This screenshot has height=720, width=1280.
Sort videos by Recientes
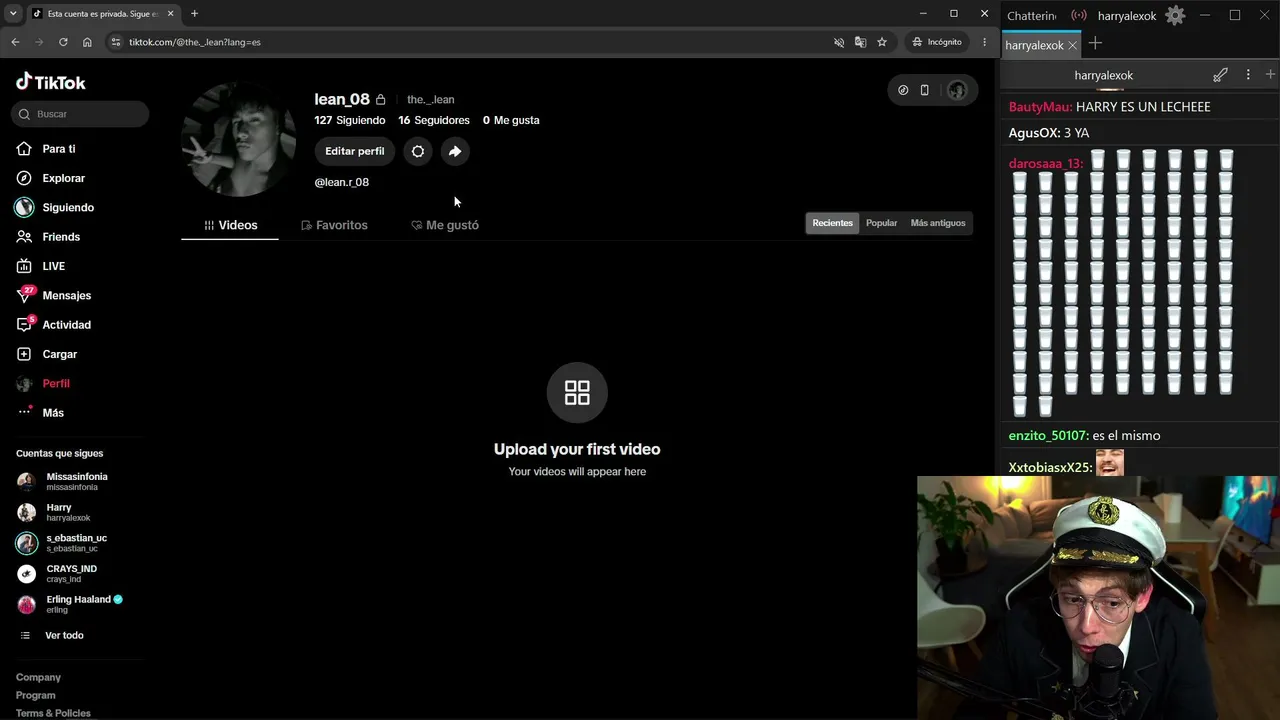833,223
